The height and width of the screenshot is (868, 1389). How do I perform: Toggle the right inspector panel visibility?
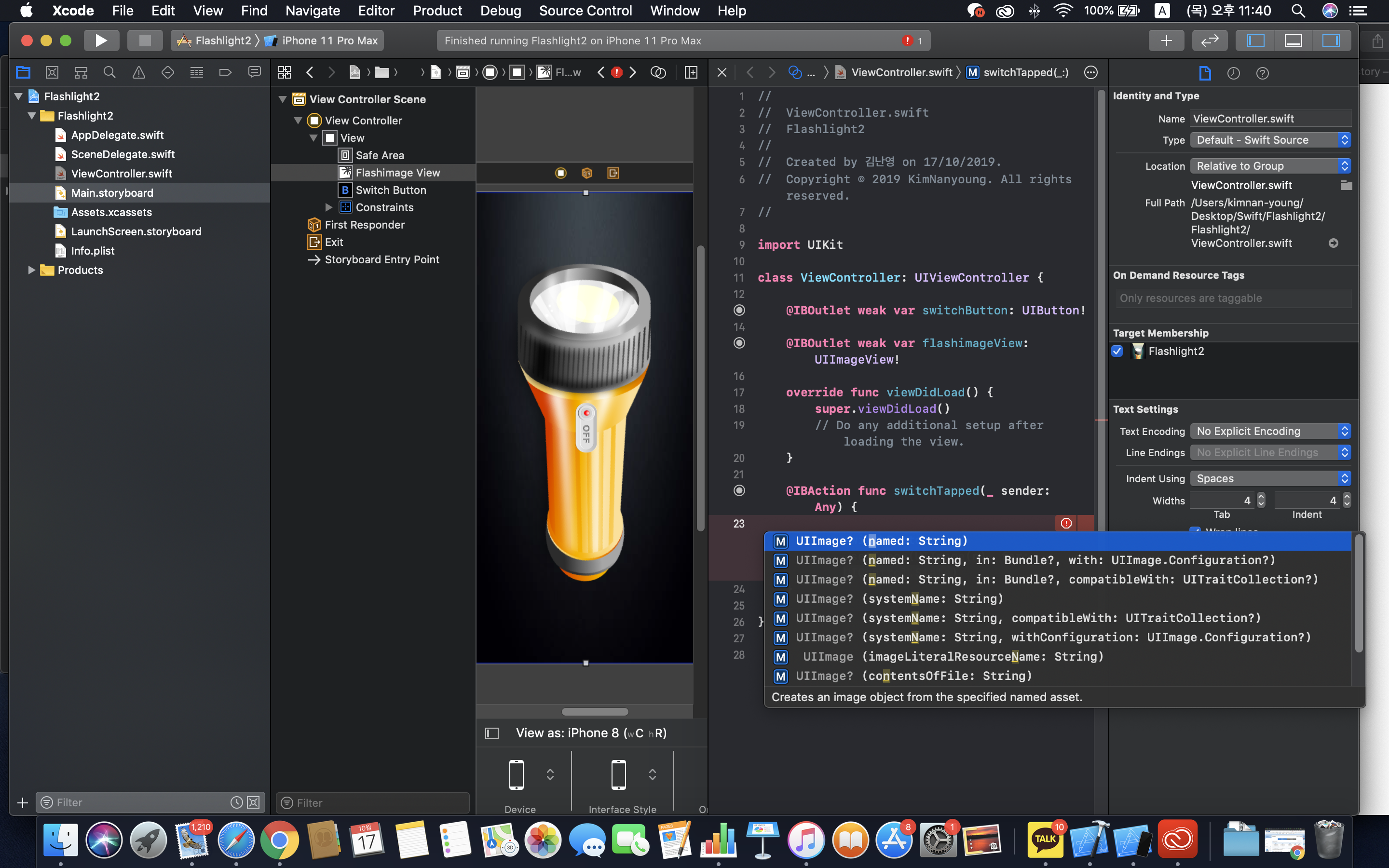coord(1331,40)
